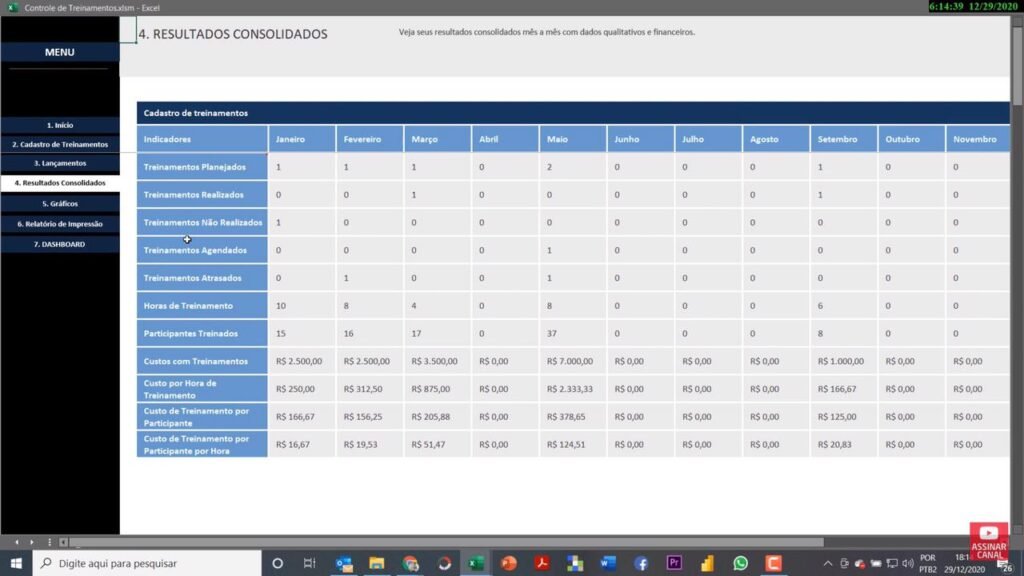Switch to Excel in the taskbar
Image resolution: width=1024 pixels, height=576 pixels.
[476, 563]
